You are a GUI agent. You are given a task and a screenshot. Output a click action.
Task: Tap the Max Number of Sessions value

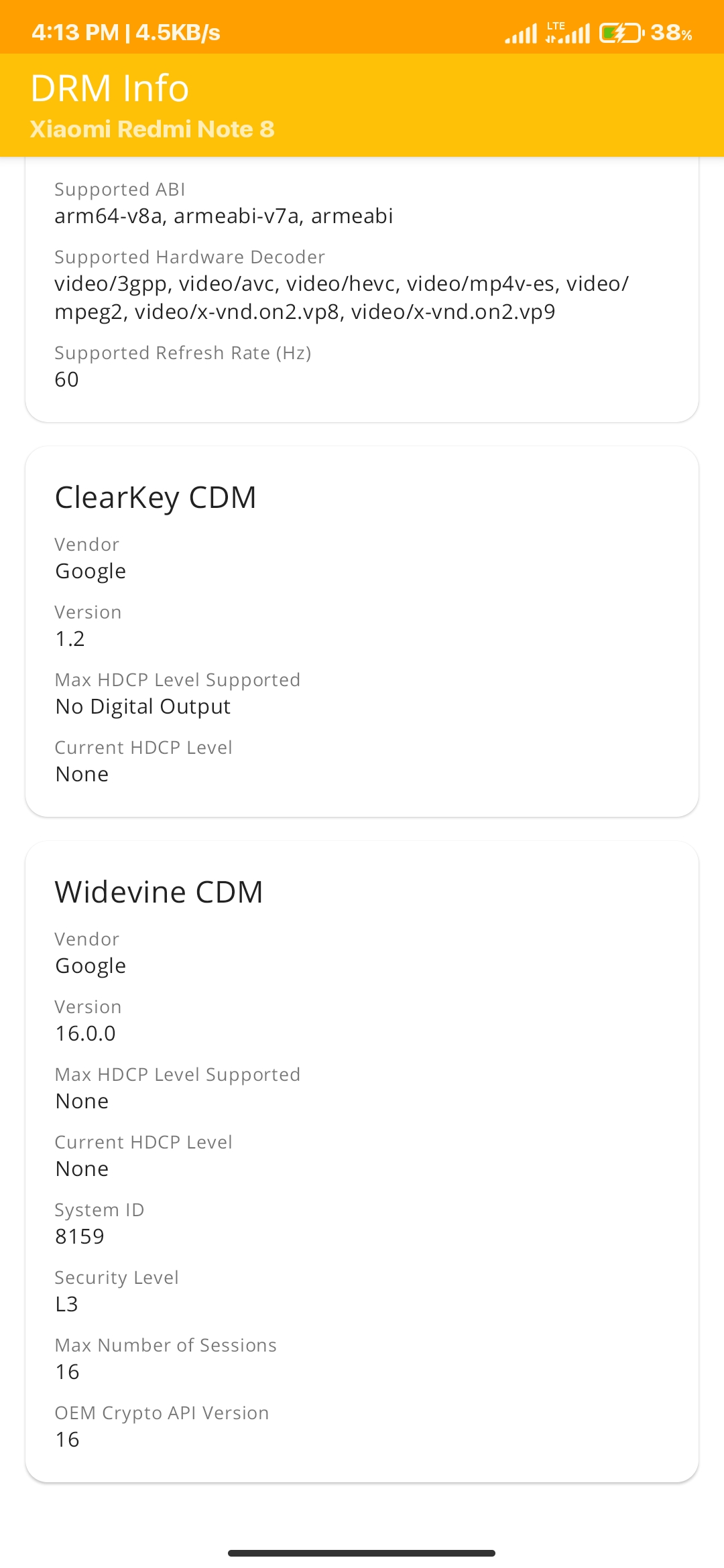pos(67,1372)
